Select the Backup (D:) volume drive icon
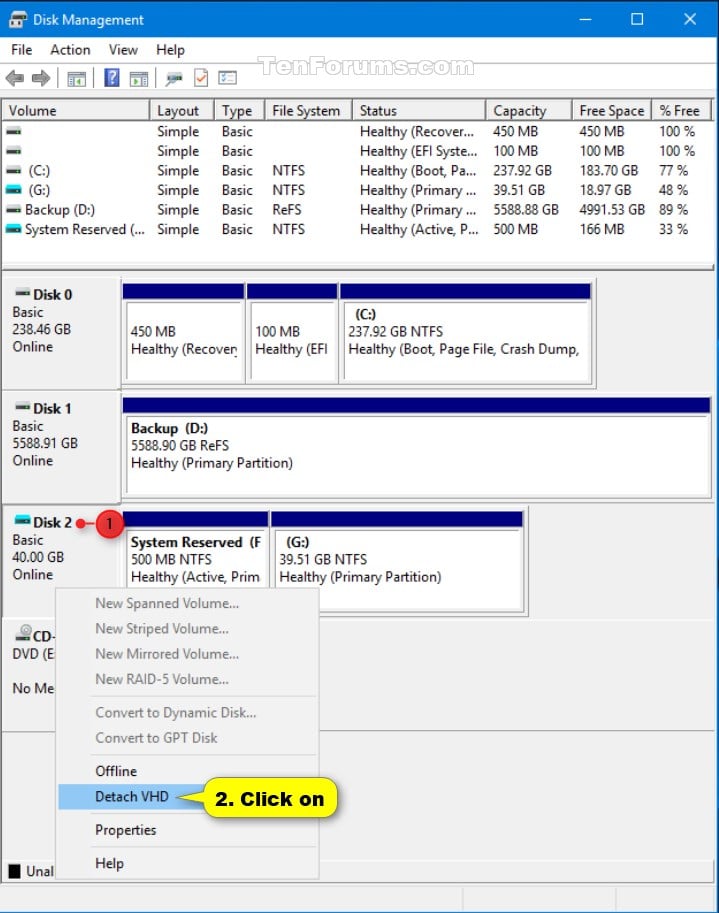 click(13, 210)
